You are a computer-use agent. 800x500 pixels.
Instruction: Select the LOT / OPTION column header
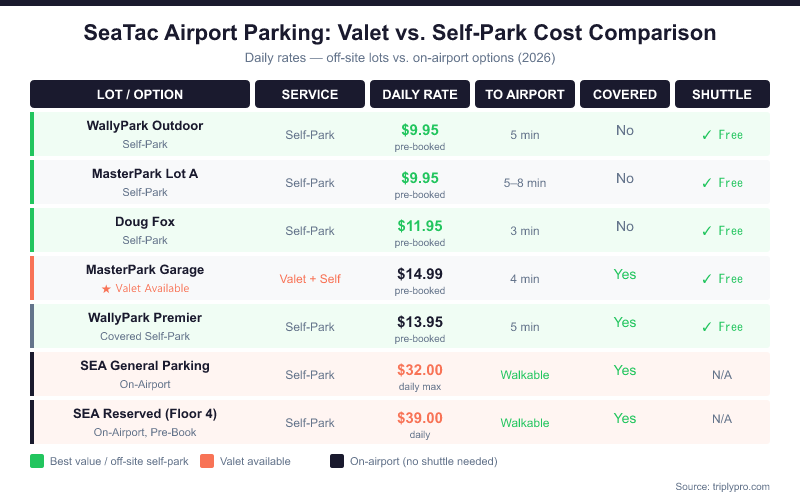pos(140,95)
